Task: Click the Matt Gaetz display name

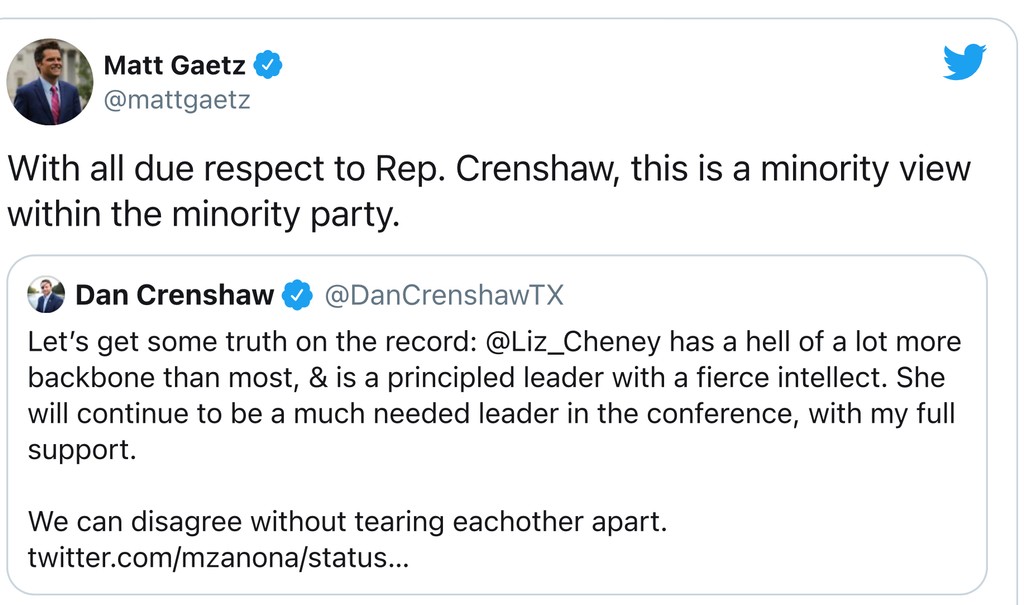Action: click(176, 66)
